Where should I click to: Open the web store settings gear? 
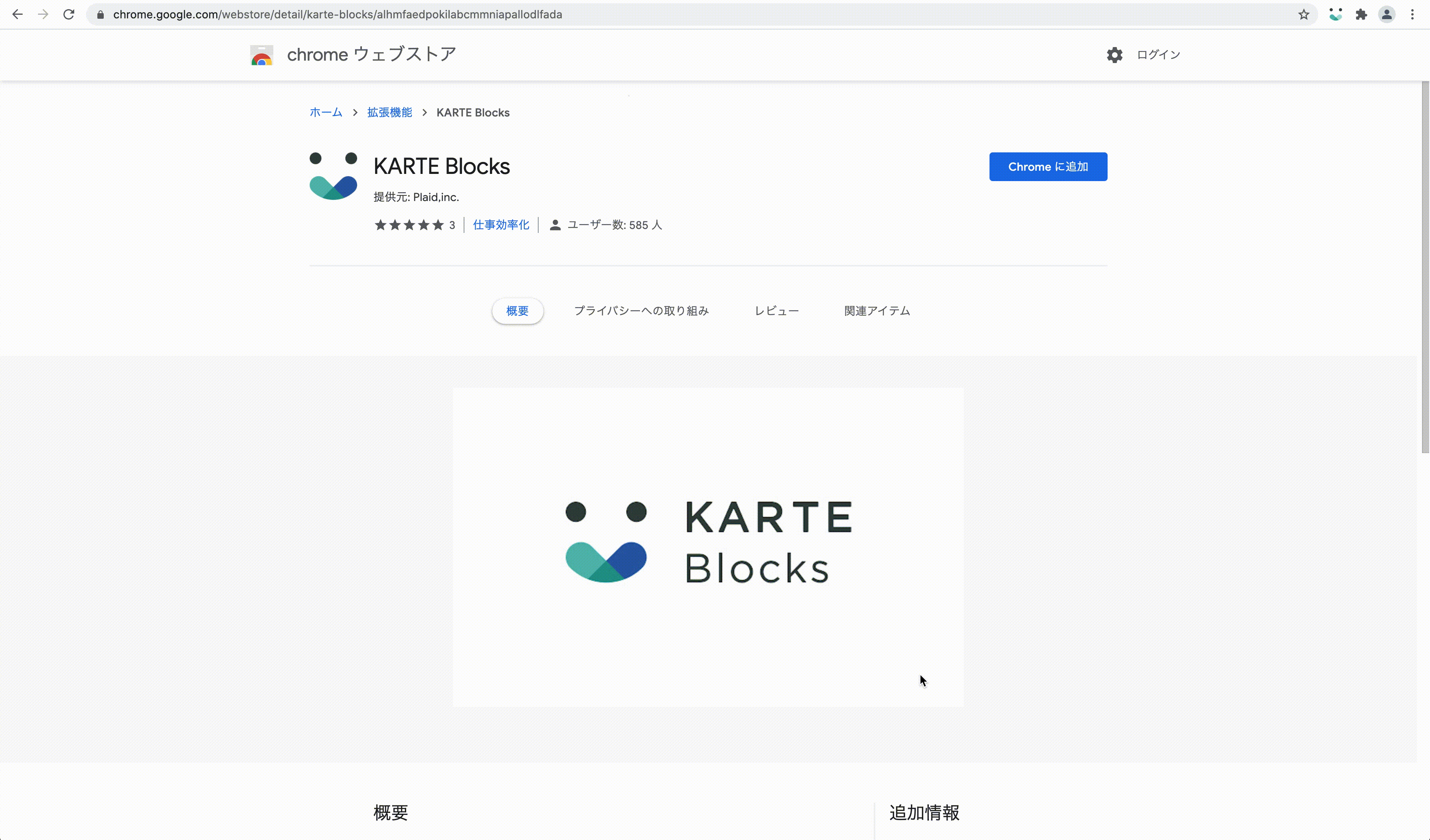pos(1114,55)
